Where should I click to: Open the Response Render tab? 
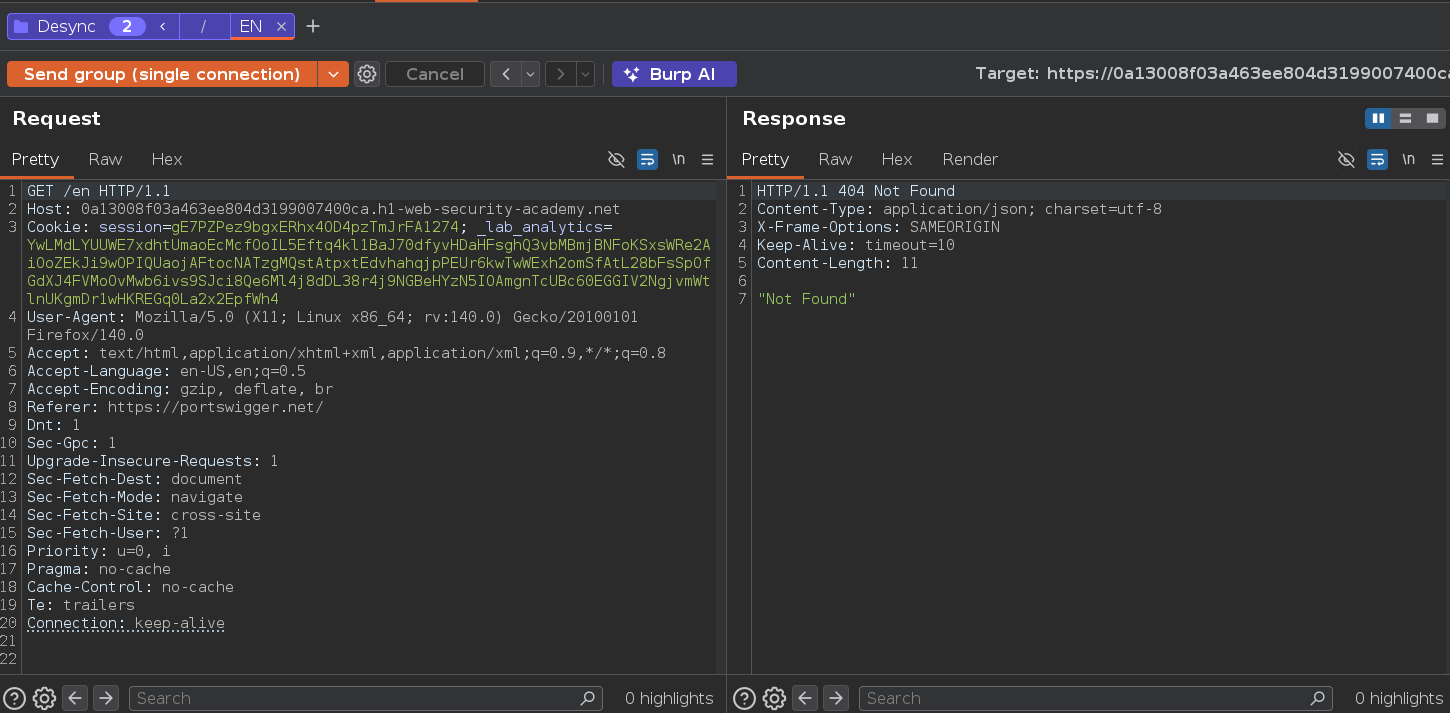pos(970,159)
